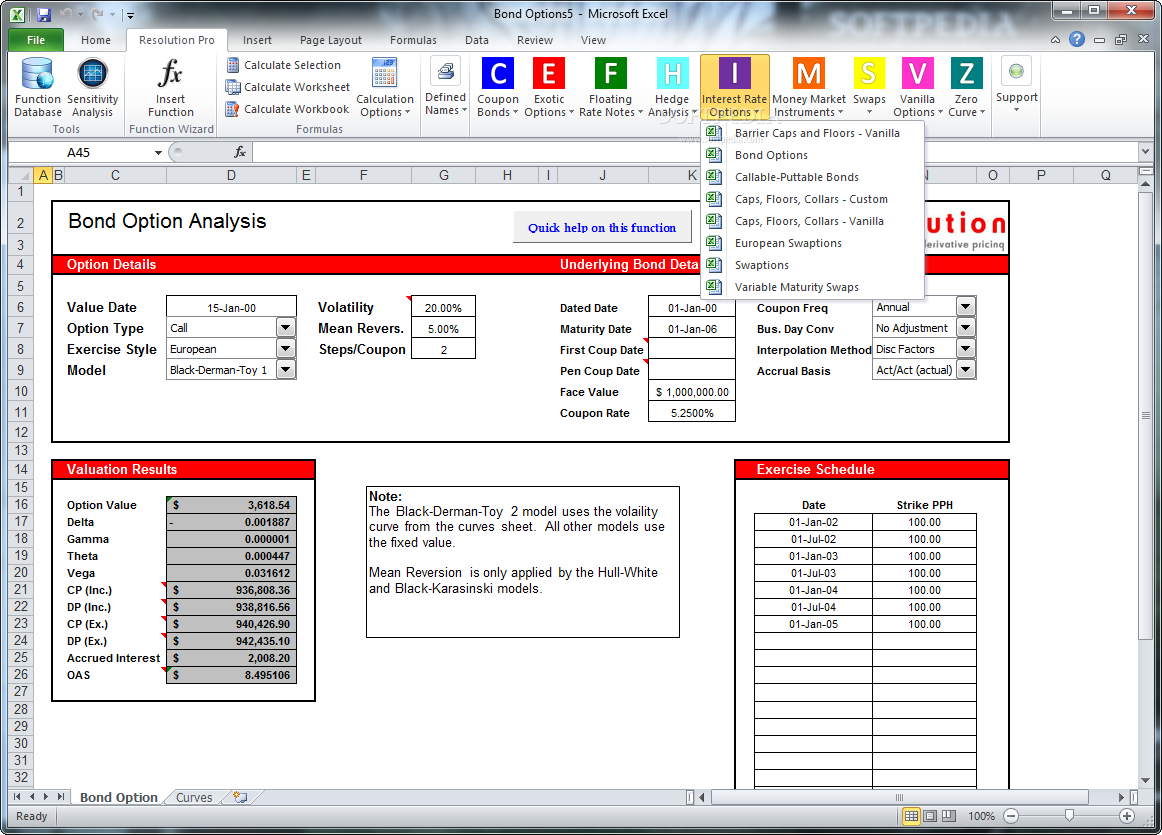Expand the Model dropdown
Screen dimensions: 1162x835
tap(285, 369)
